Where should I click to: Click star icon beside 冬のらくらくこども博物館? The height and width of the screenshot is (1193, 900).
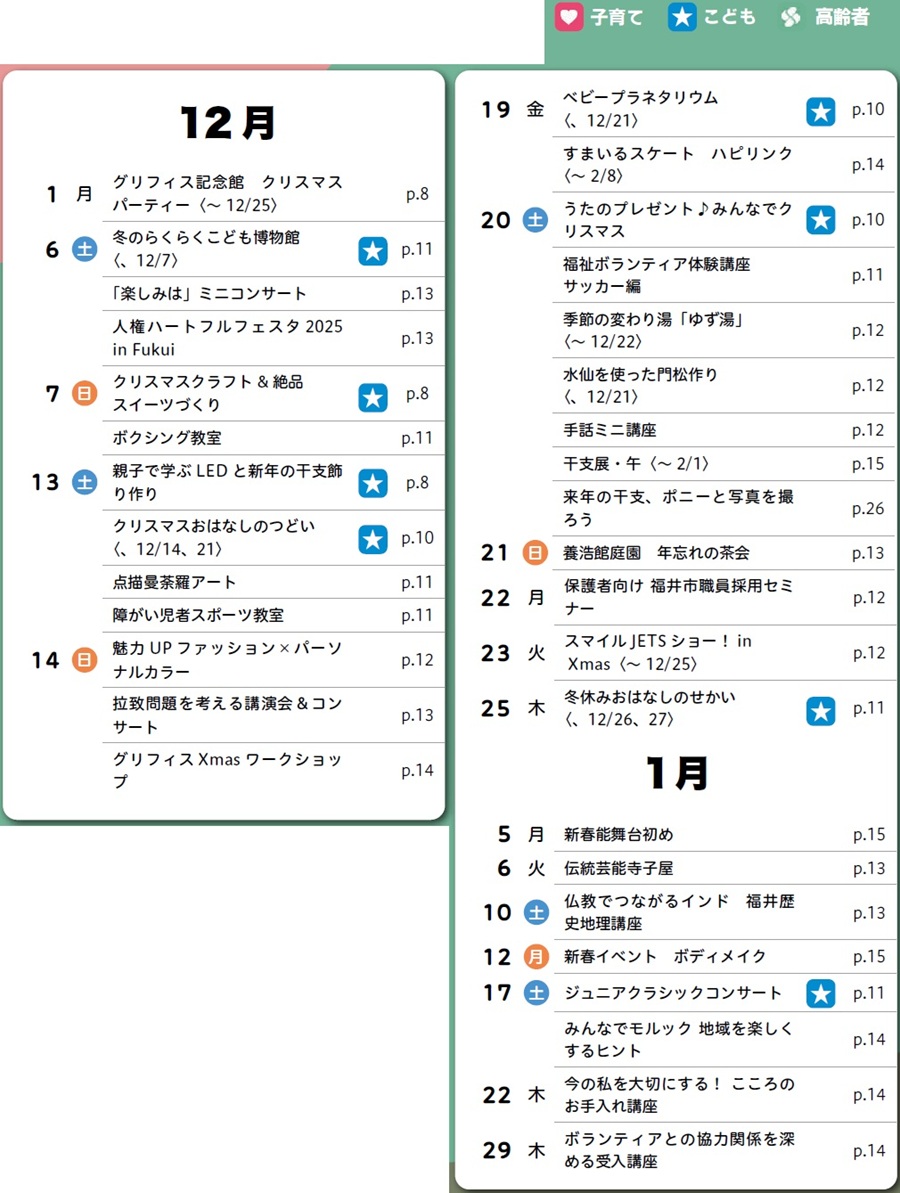(x=373, y=250)
